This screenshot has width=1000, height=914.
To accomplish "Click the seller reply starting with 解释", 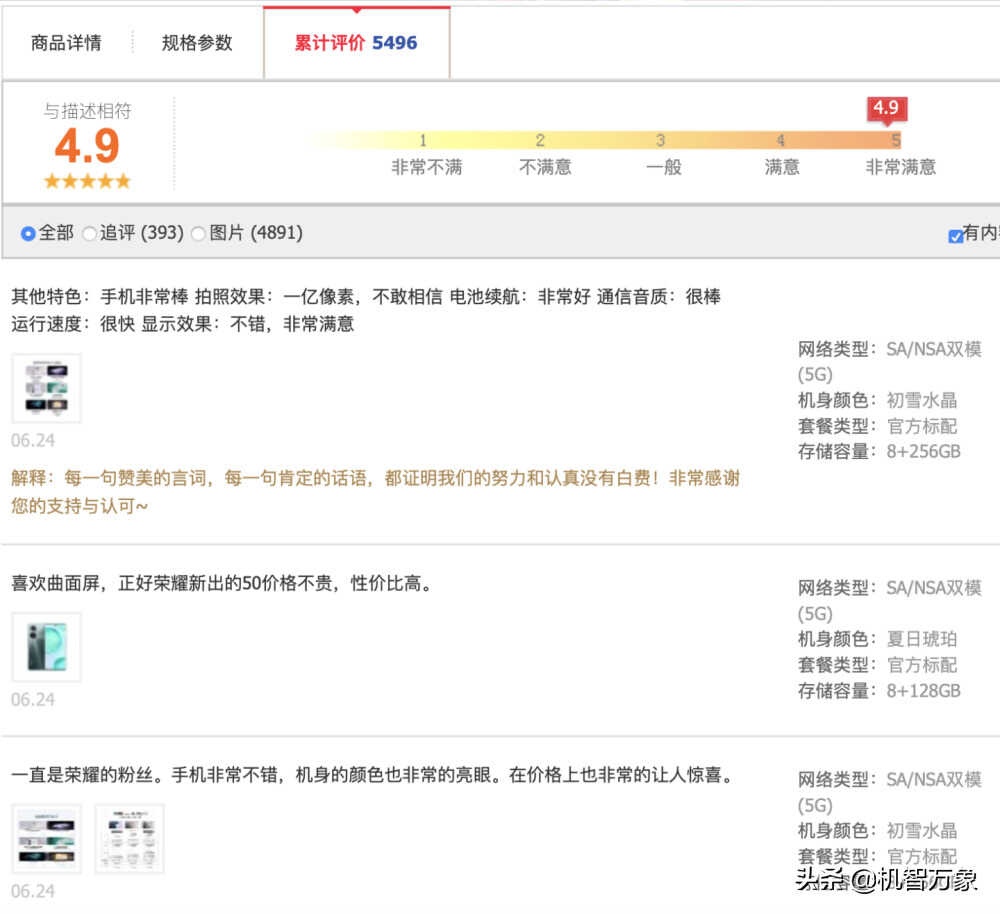I will tap(375, 491).
